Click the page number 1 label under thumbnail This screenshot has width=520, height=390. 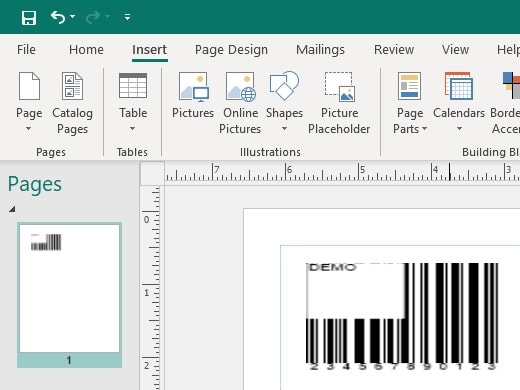(x=69, y=360)
